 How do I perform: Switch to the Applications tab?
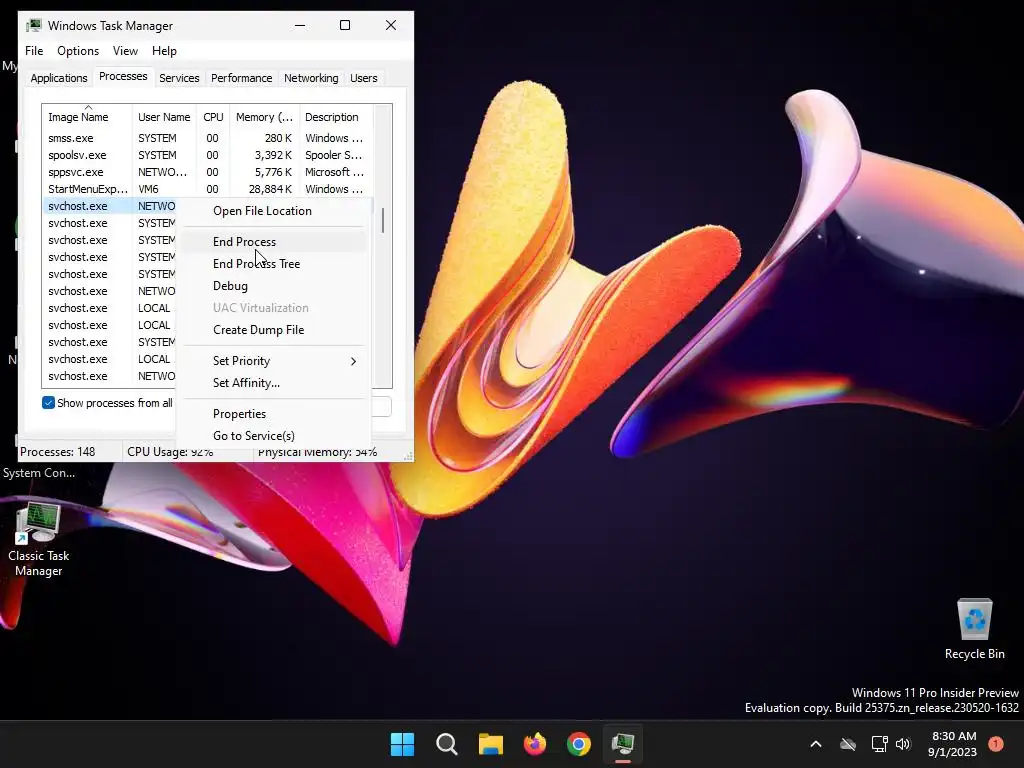[59, 78]
